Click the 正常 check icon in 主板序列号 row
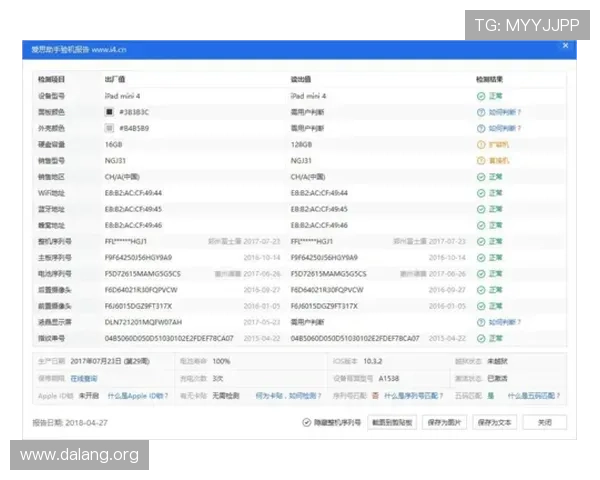Screen dimensions: 600x480 pos(481,258)
